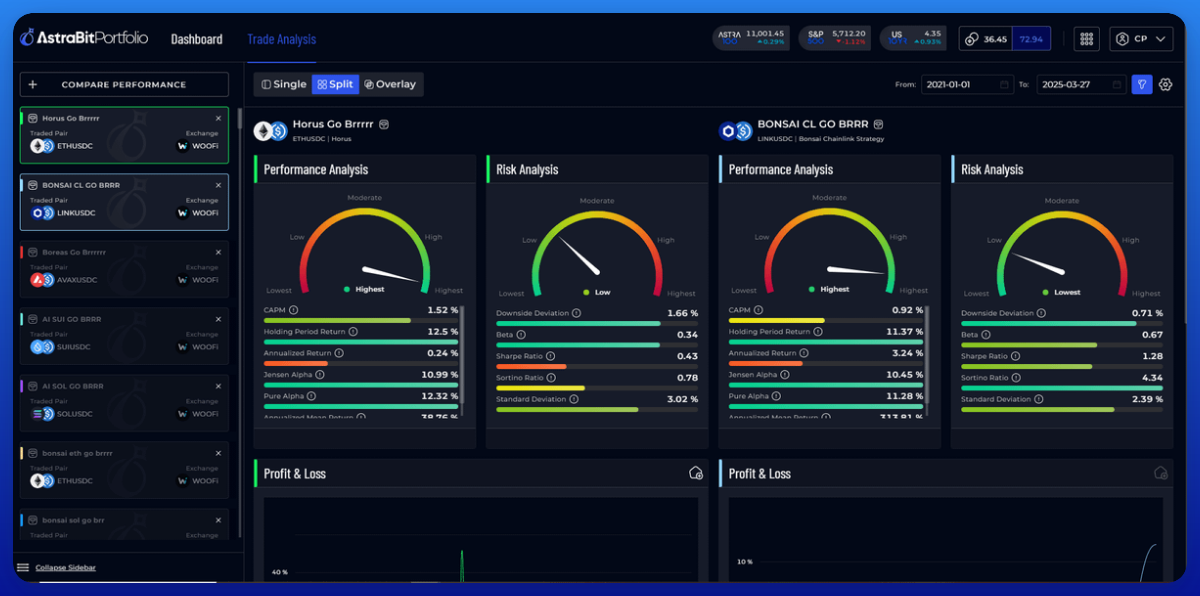
Task: Click info icon for Horus Standard Deviation
Action: coord(574,399)
